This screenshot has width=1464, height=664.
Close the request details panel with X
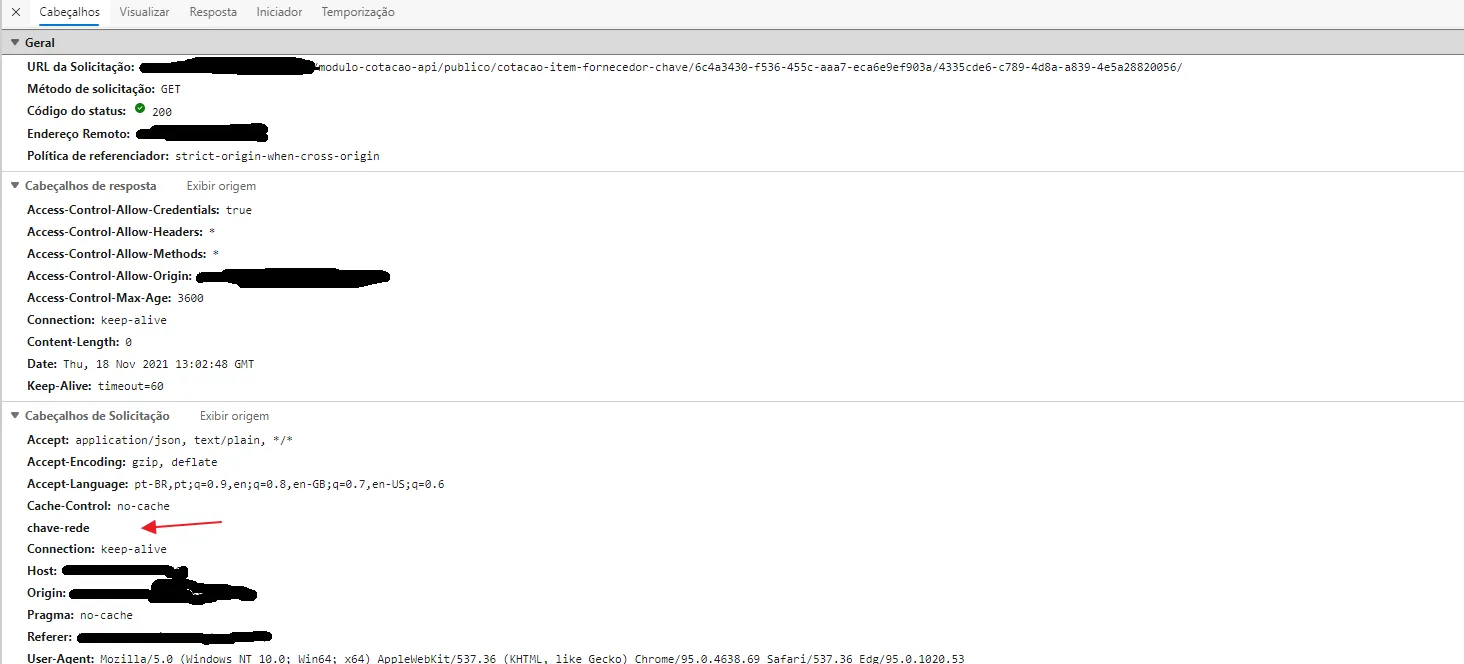click(15, 12)
